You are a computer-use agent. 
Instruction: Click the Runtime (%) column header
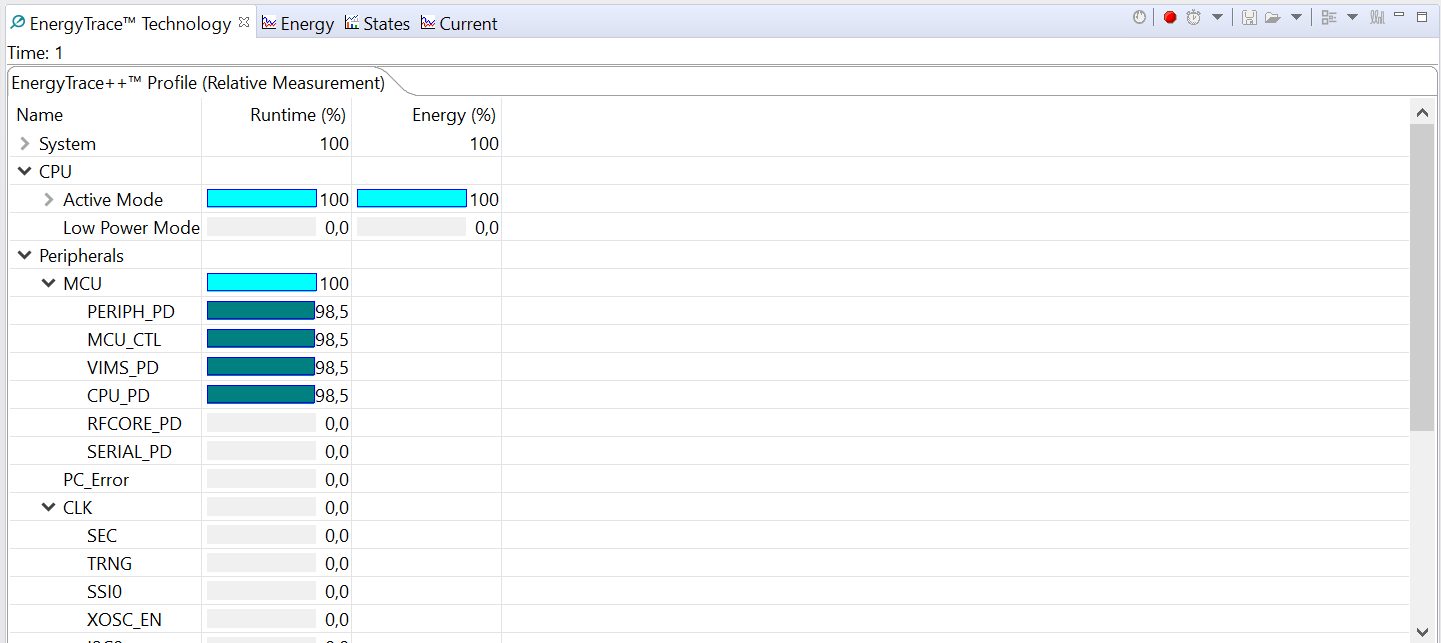coord(277,115)
